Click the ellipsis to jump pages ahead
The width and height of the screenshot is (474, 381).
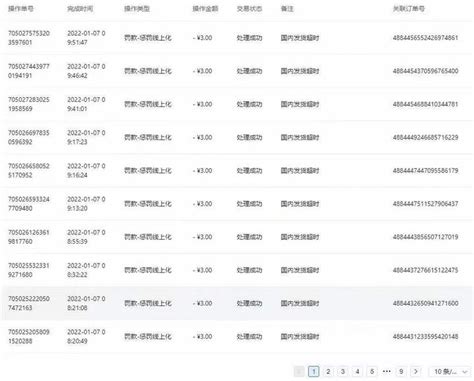click(x=387, y=371)
